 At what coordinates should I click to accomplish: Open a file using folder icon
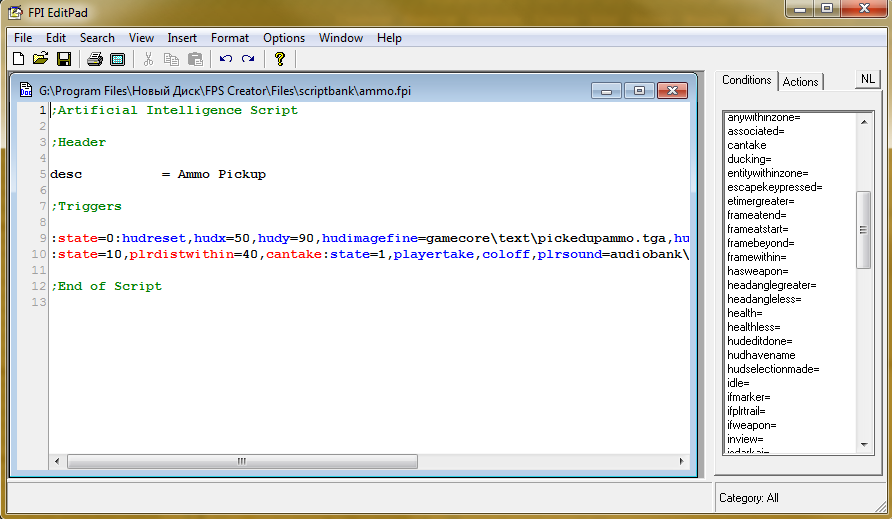click(x=40, y=59)
